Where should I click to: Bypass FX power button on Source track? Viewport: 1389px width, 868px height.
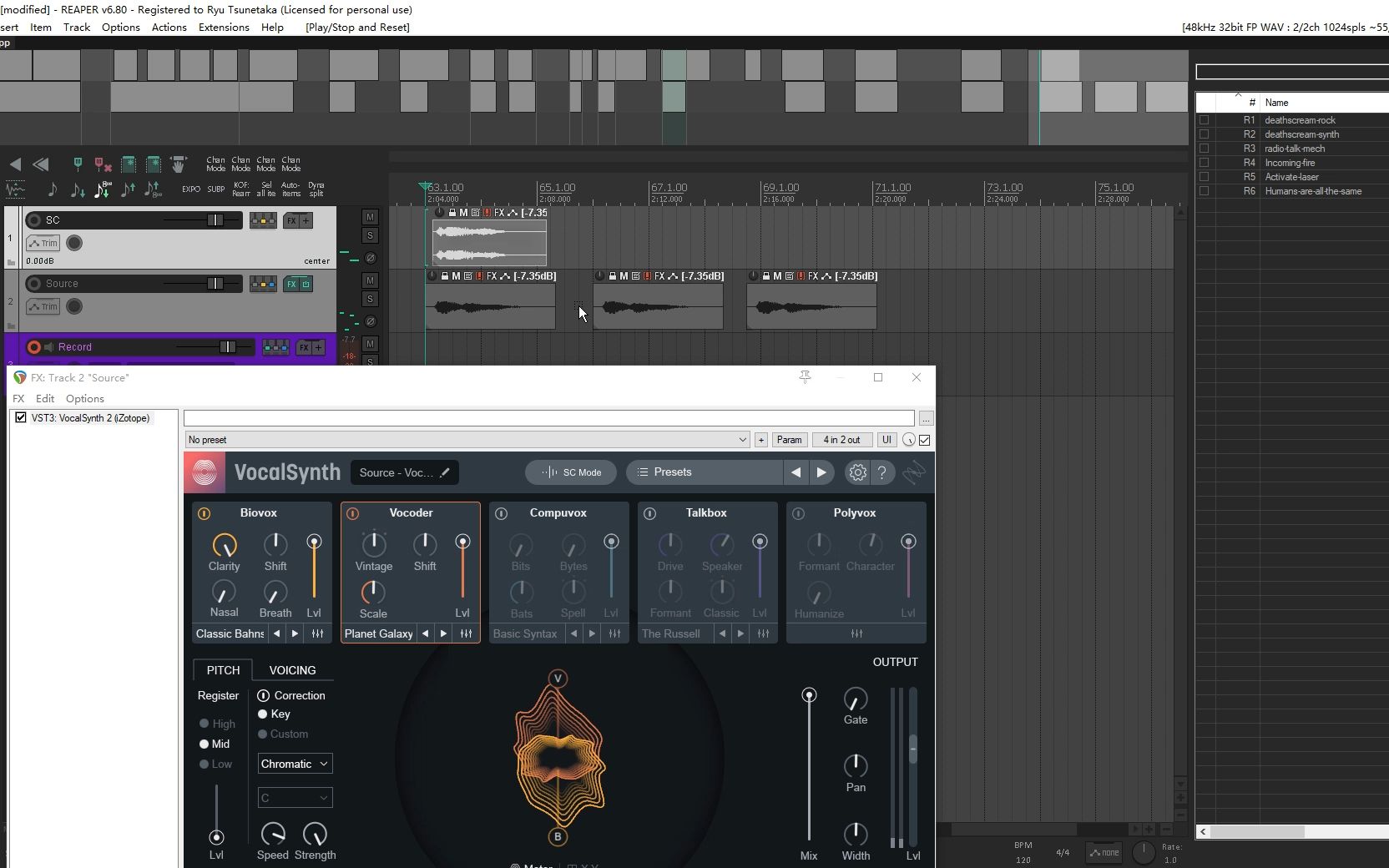(306, 284)
